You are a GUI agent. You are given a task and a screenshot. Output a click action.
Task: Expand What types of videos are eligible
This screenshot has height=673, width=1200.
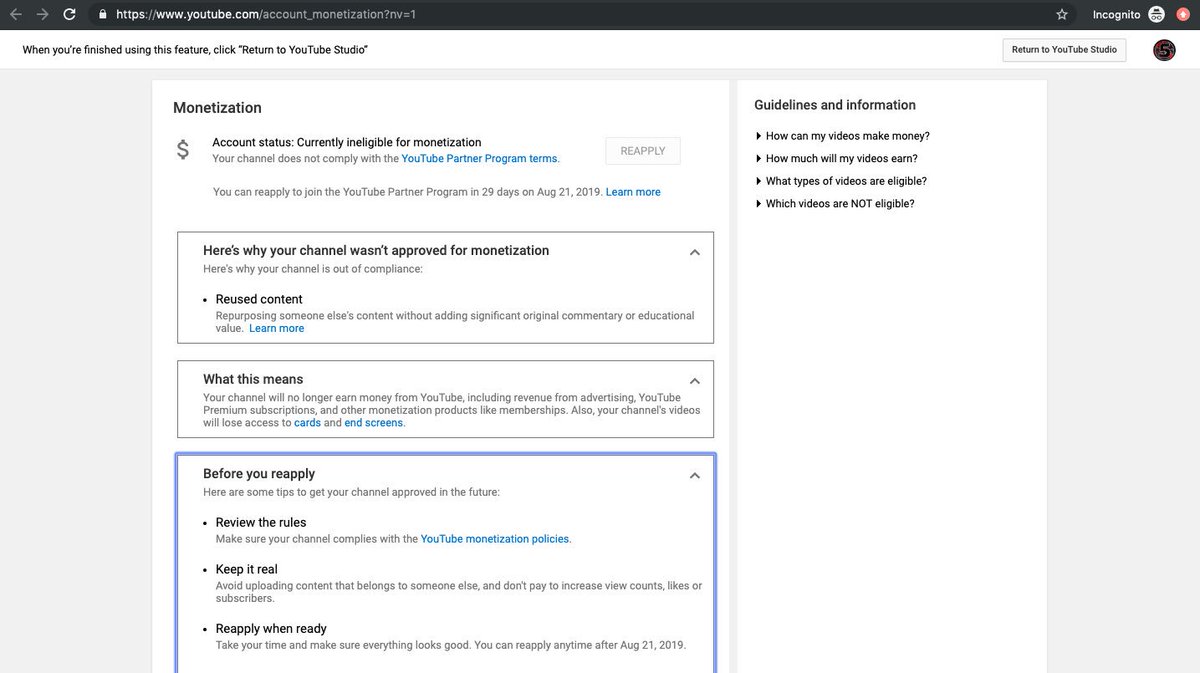coord(841,181)
